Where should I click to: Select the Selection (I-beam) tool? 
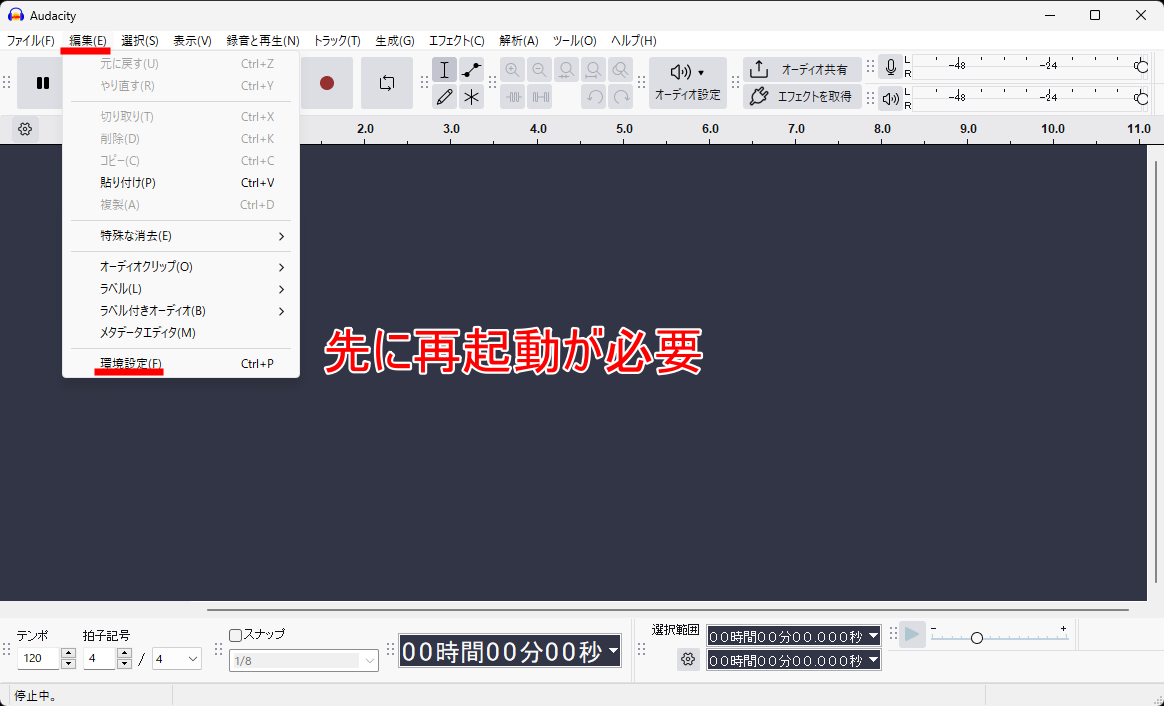tap(444, 70)
